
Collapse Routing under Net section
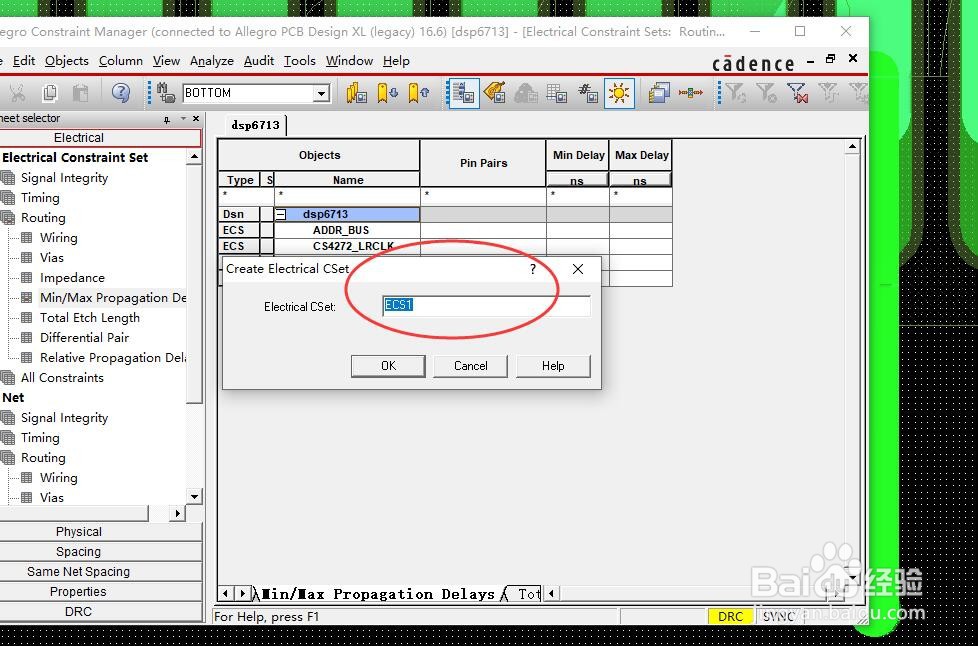coord(43,458)
